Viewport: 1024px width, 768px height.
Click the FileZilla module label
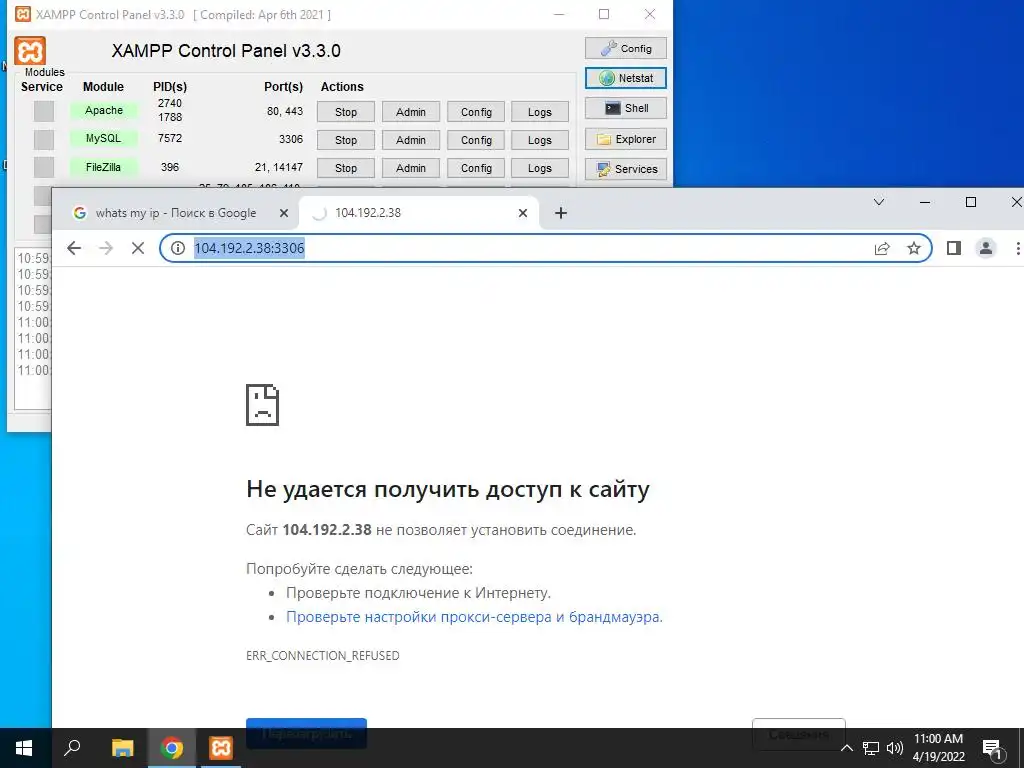pyautogui.click(x=104, y=167)
